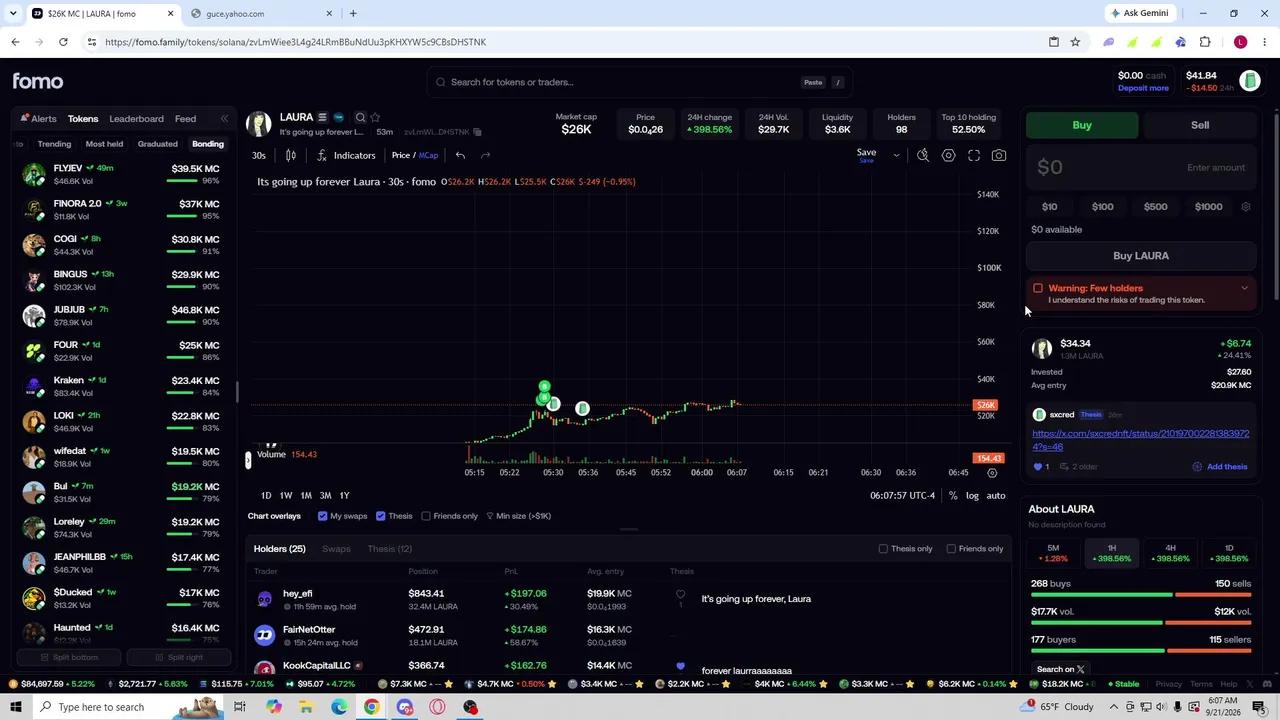Open the Min size filter
Screen dimensions: 1280x720
tap(518, 516)
